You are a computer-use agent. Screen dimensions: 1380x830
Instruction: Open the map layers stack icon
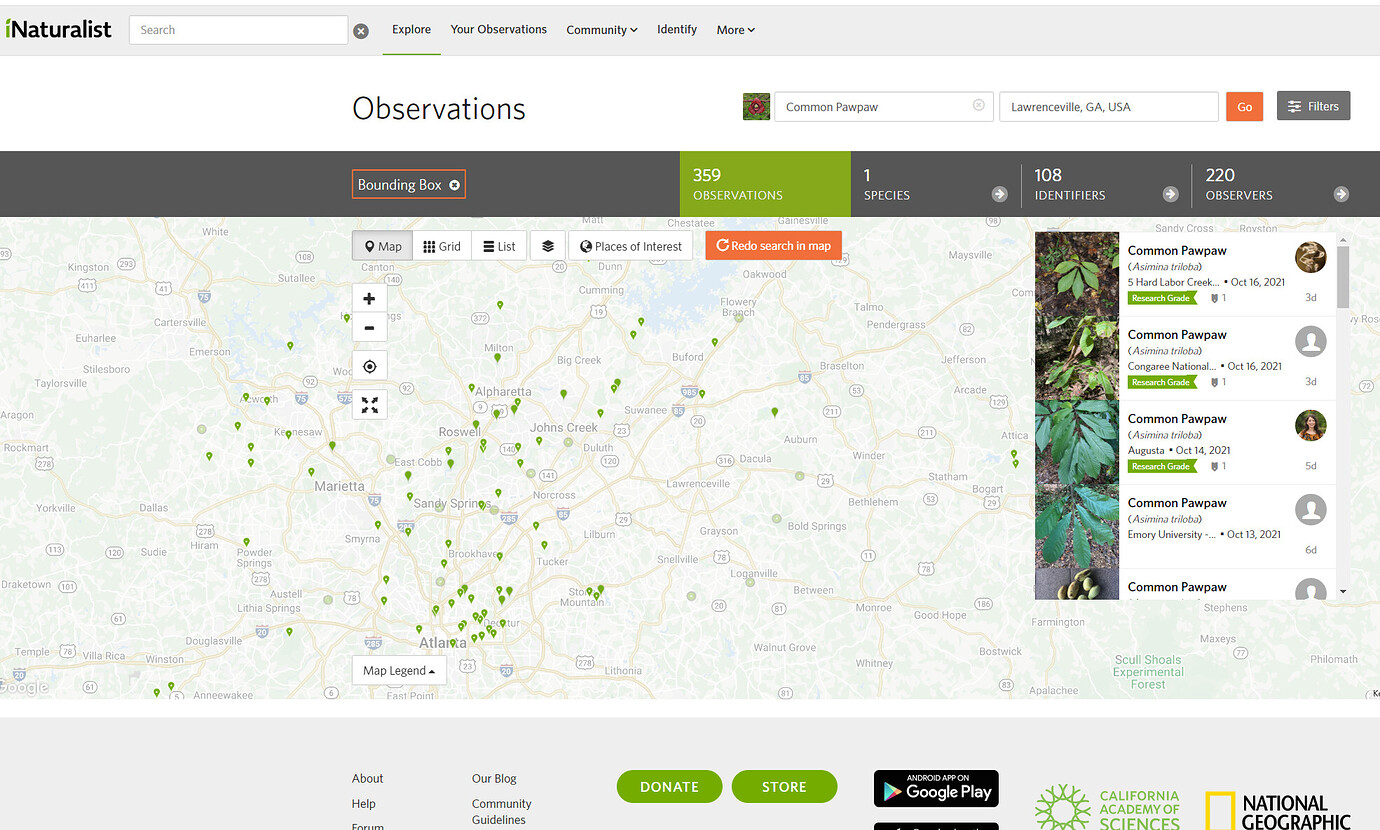click(x=548, y=246)
